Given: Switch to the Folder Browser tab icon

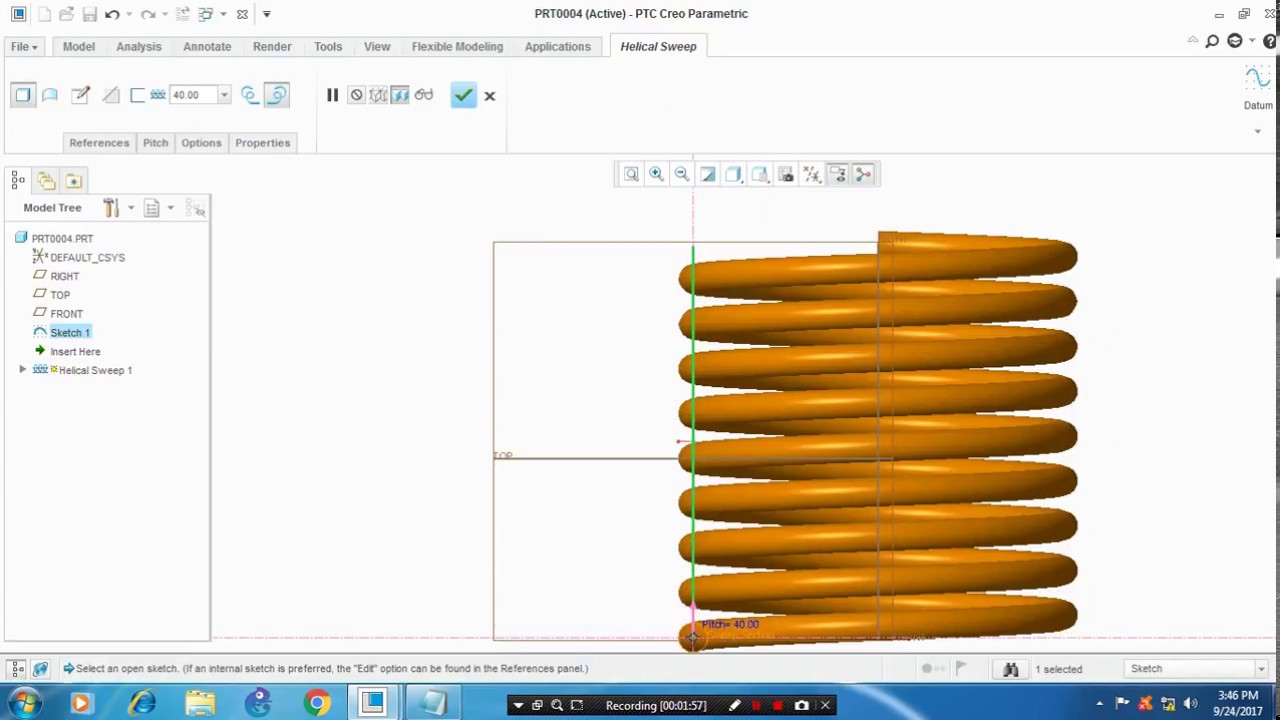Looking at the screenshot, I should [x=46, y=181].
